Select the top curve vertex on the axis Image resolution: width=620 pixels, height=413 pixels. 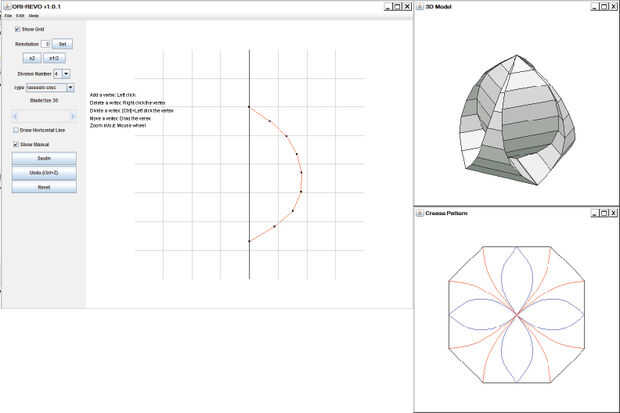tap(249, 107)
